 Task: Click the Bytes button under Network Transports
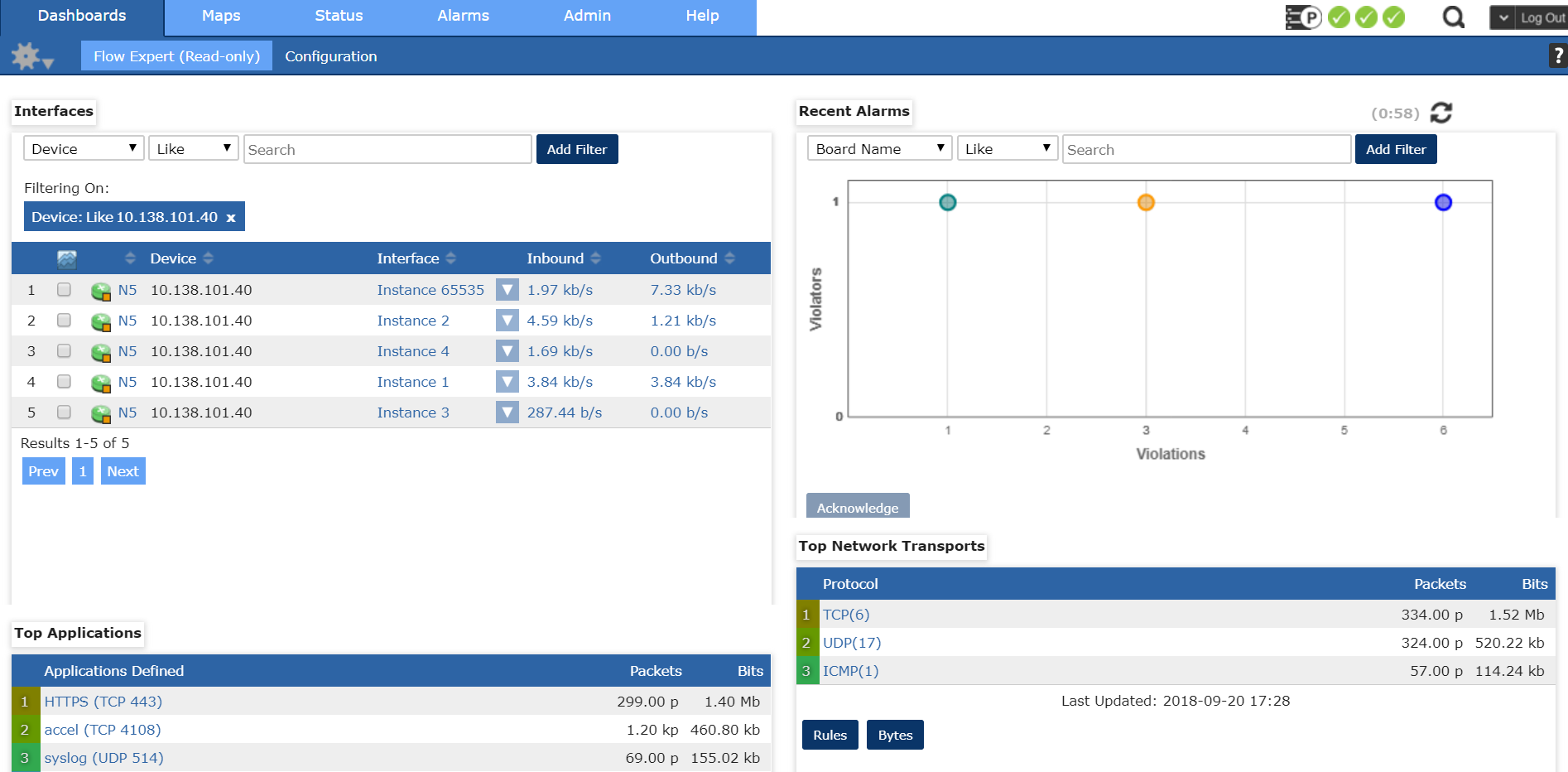coord(894,735)
